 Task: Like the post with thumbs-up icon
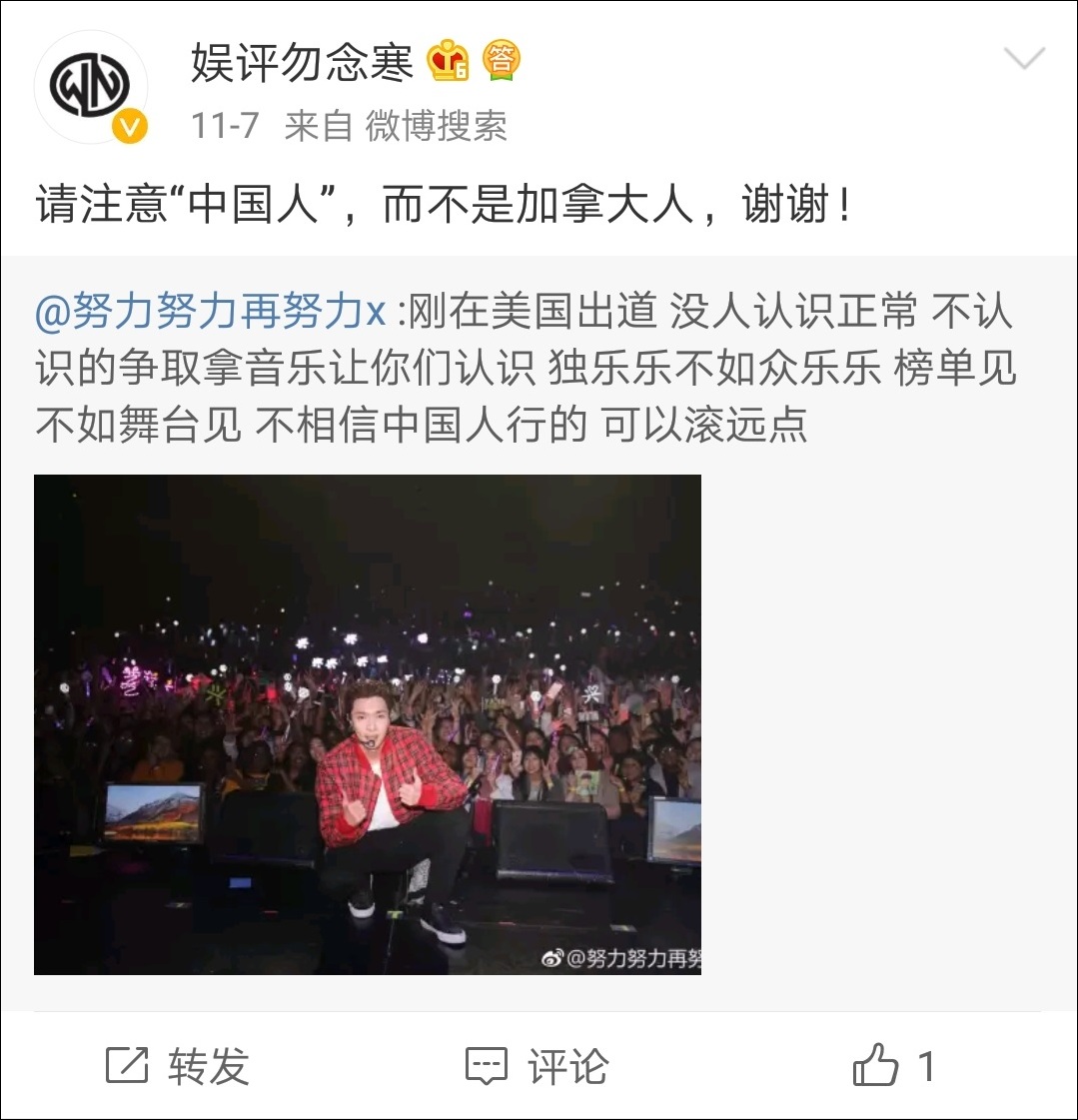875,1064
